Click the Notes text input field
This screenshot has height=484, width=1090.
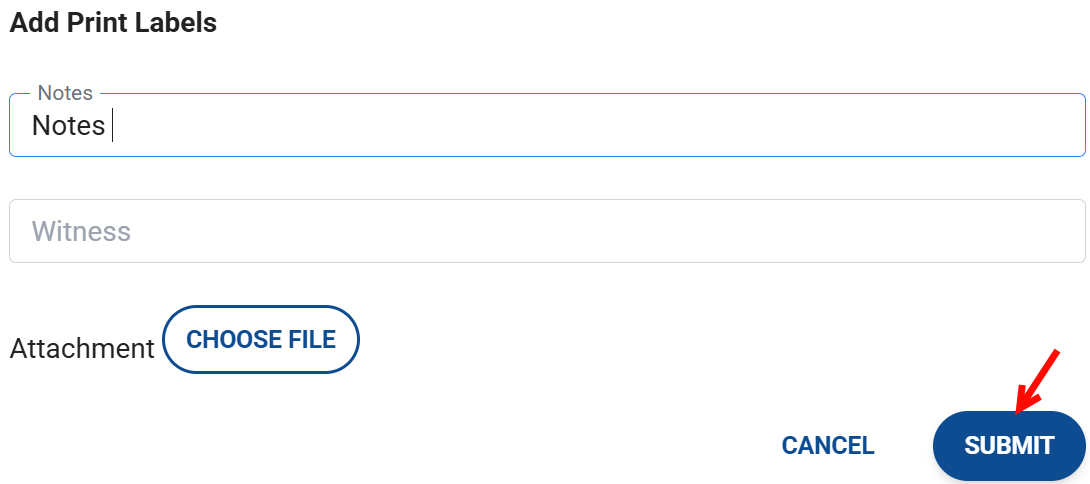coord(547,126)
